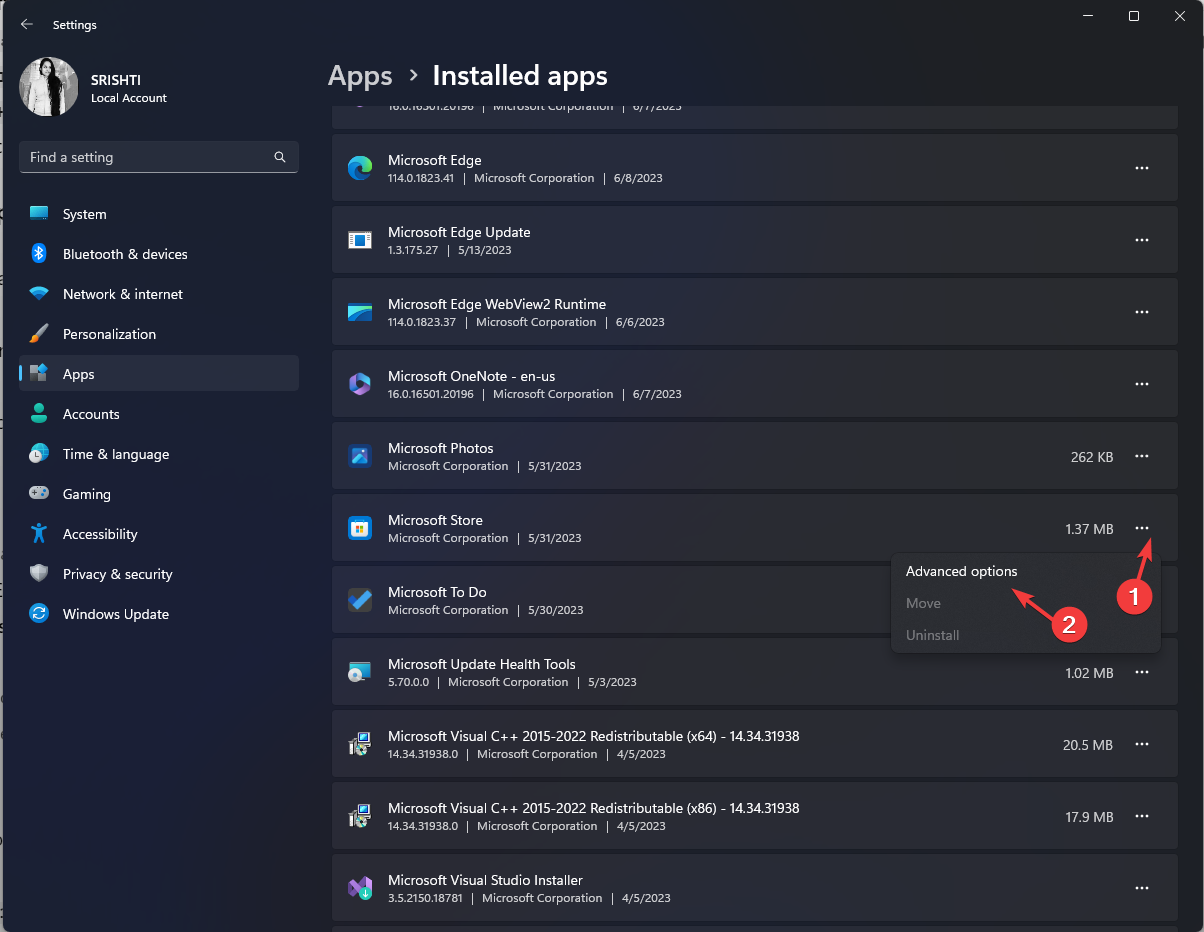Click the Time & language icon
Screen dimensions: 1204x932
pyautogui.click(x=39, y=454)
